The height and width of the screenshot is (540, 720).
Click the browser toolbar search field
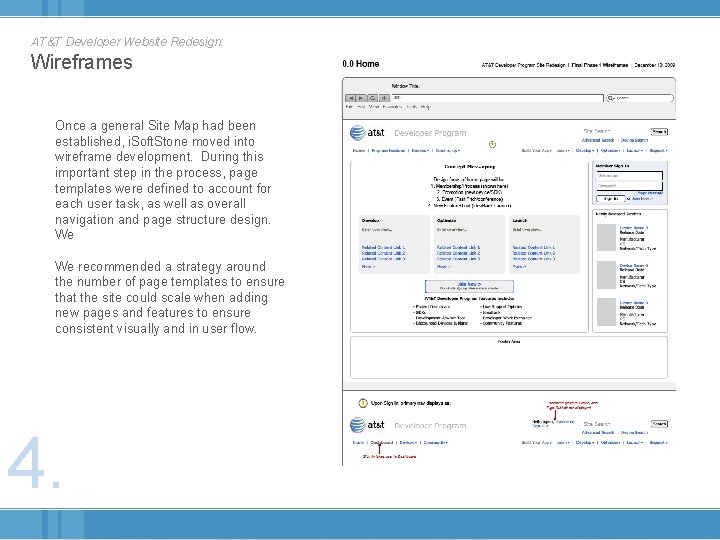click(x=640, y=98)
